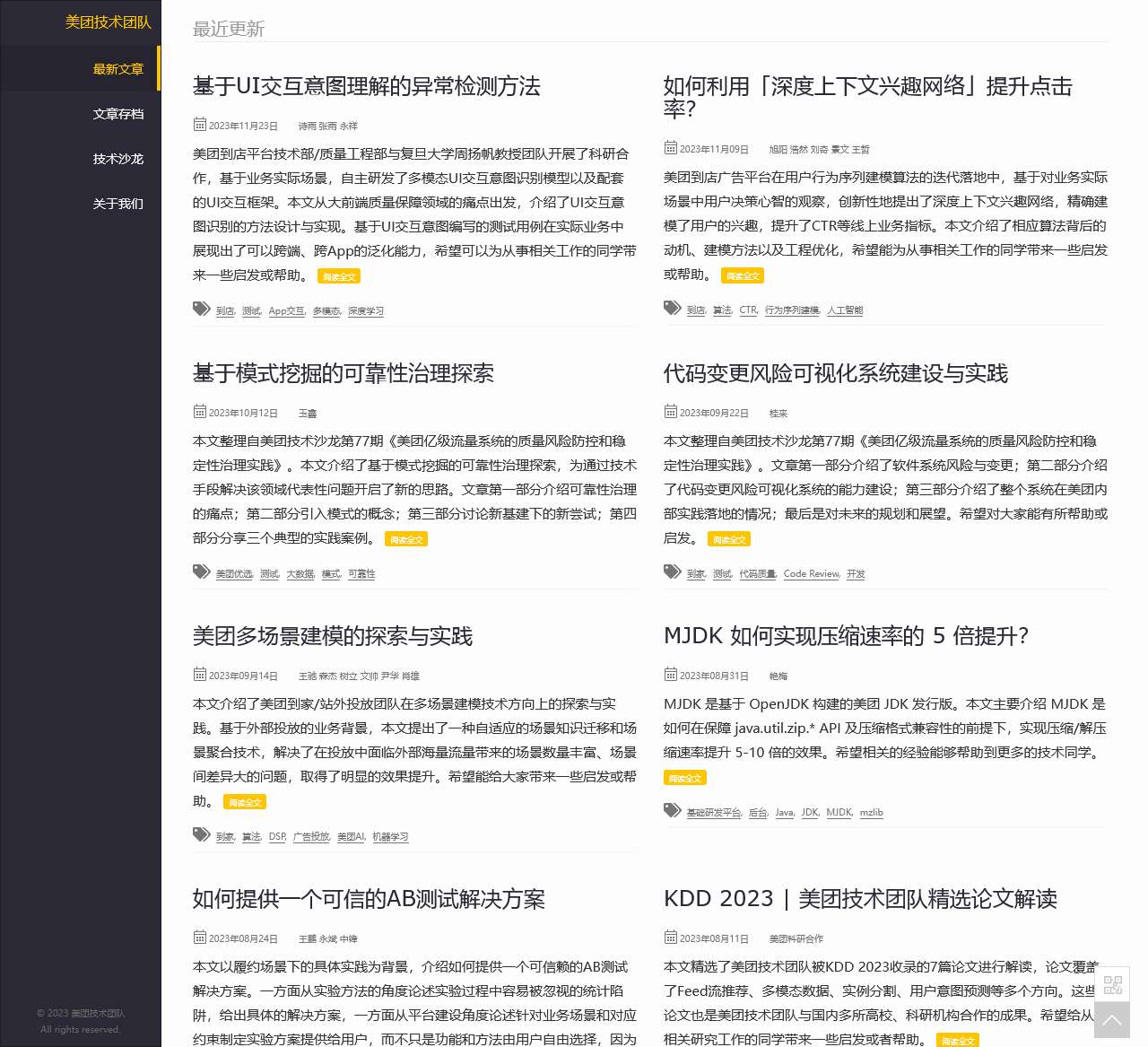Click tag icon before App交互 tags
Screen dimensions: 1148x1047
pyautogui.click(x=202, y=309)
